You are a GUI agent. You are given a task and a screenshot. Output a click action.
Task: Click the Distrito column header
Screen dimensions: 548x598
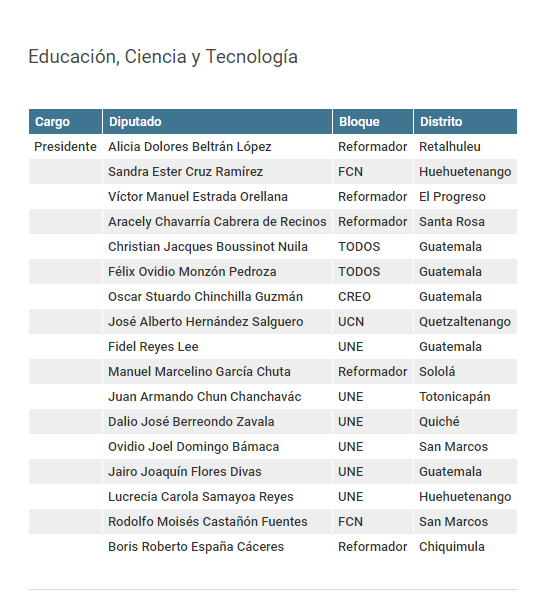465,121
